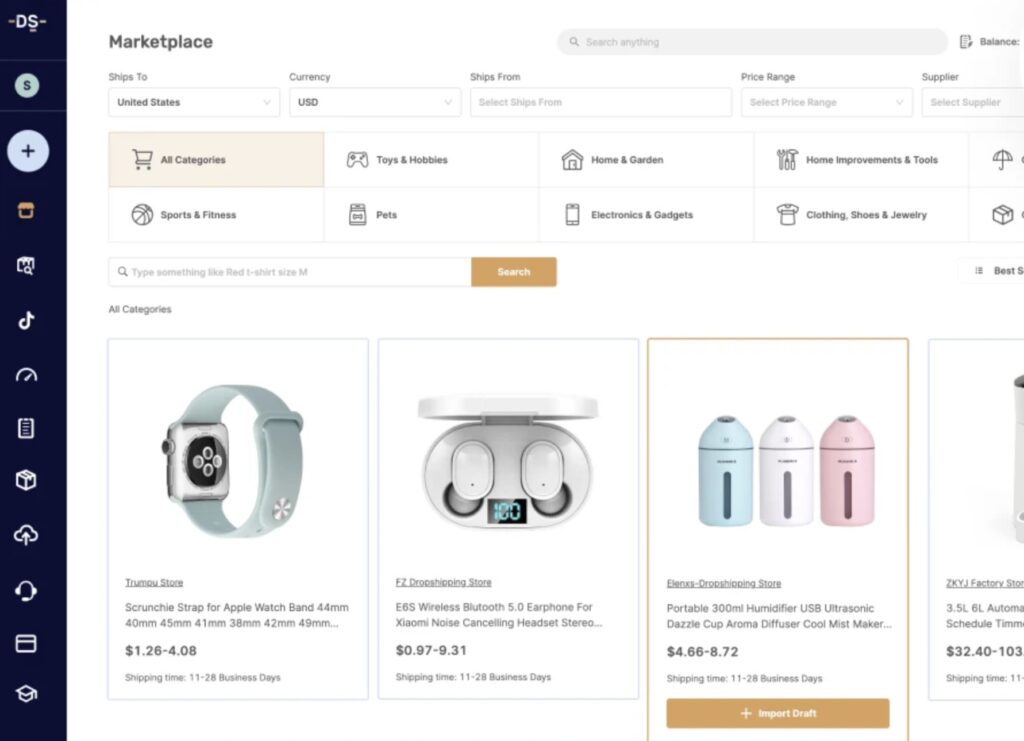
Task: Expand the Currency dropdown set to USD
Action: pos(375,102)
